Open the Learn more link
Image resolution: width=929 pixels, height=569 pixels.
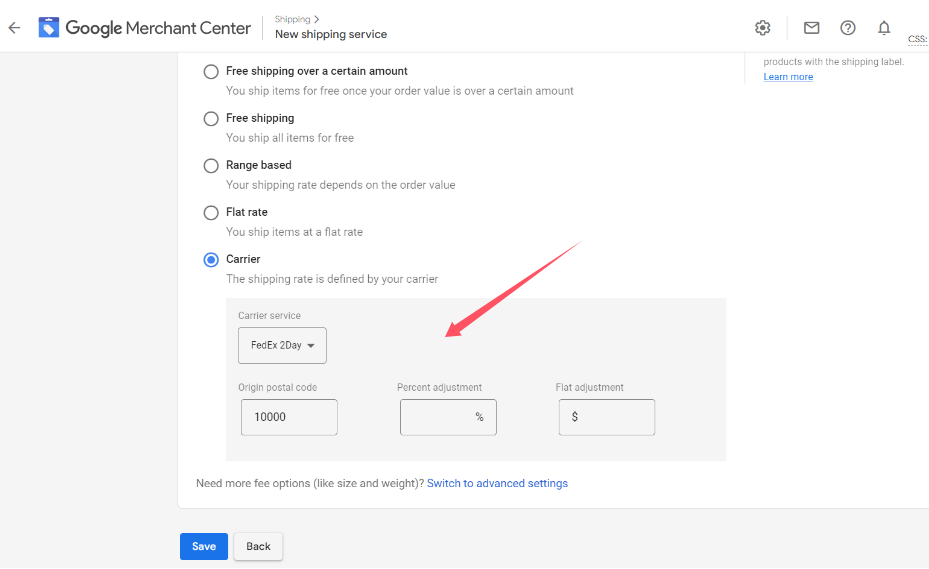point(788,77)
